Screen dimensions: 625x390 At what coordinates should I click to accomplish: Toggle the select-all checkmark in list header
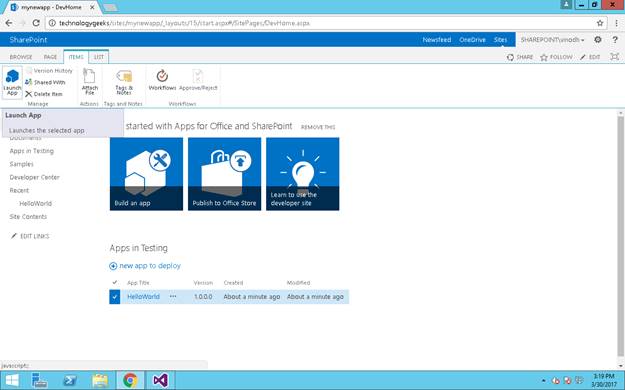[115, 282]
